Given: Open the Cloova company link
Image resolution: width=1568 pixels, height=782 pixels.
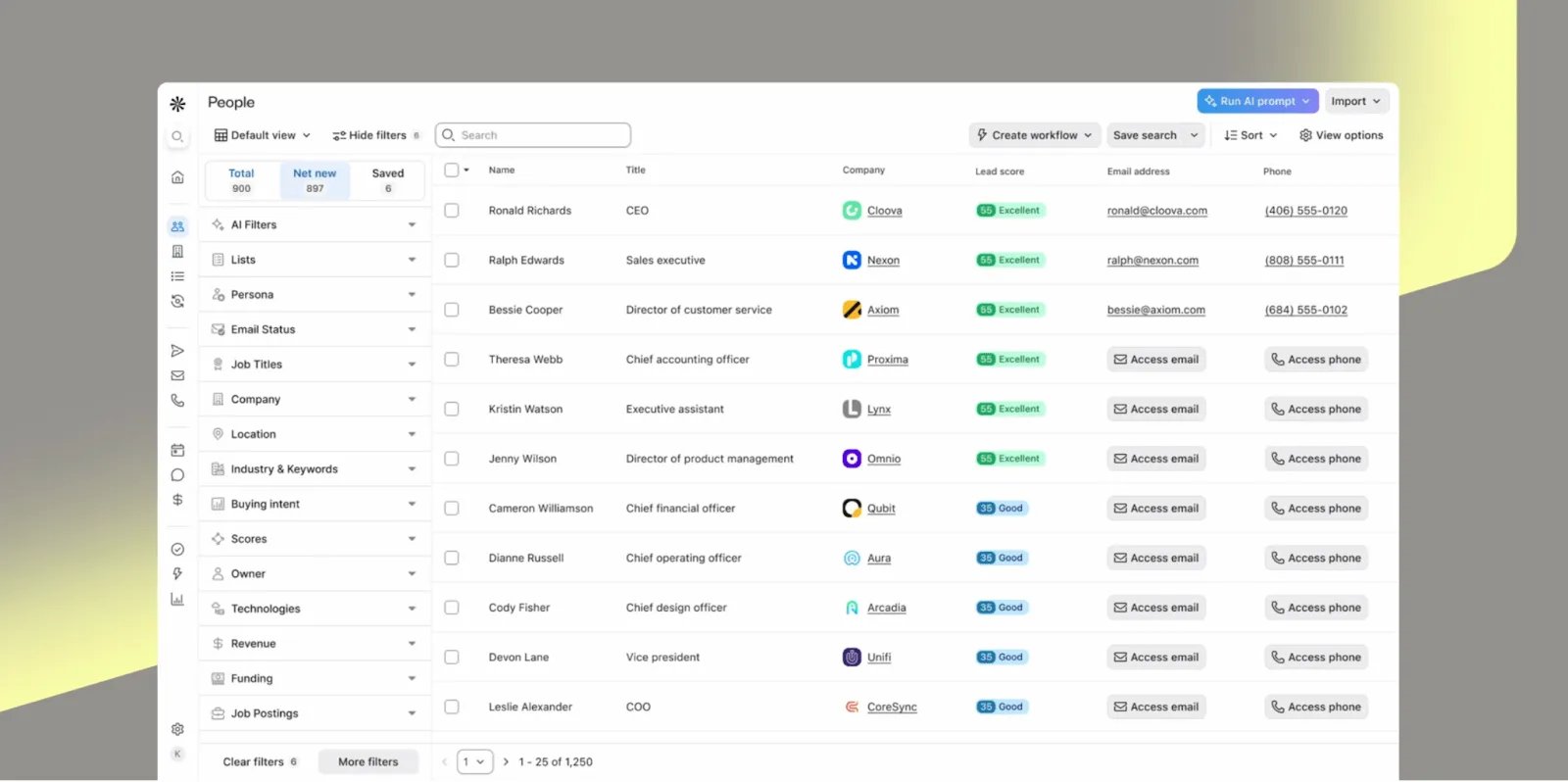Looking at the screenshot, I should [884, 211].
